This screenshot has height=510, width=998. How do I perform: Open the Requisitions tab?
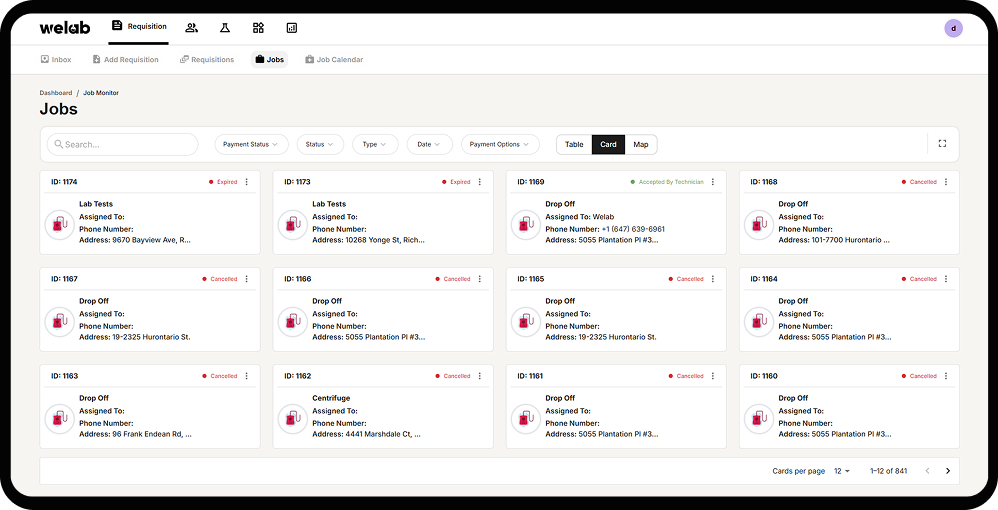207,60
